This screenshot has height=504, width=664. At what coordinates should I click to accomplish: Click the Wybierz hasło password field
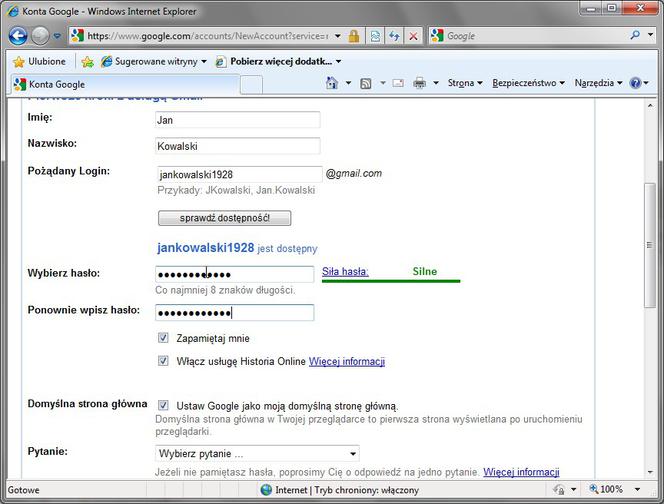pyautogui.click(x=235, y=274)
